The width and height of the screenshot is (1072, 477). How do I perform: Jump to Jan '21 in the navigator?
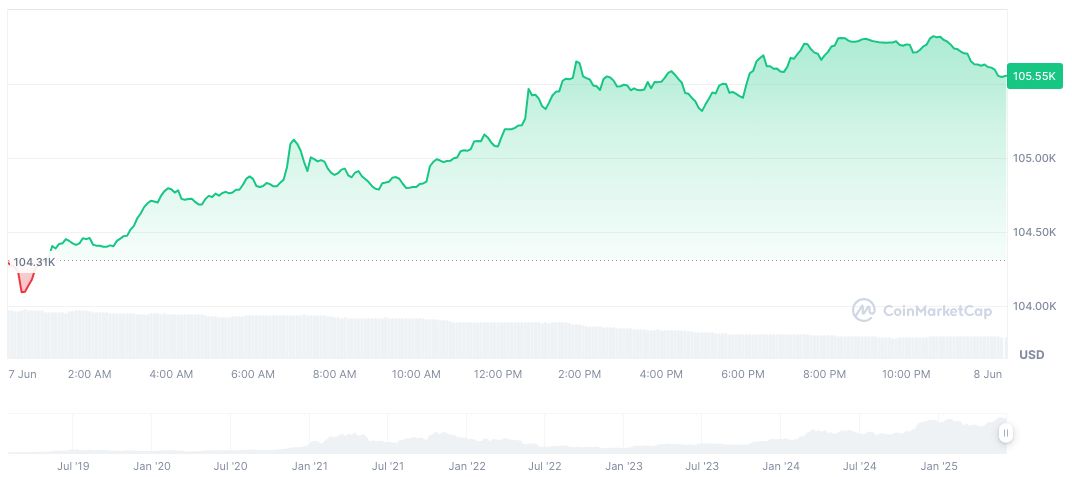309,466
